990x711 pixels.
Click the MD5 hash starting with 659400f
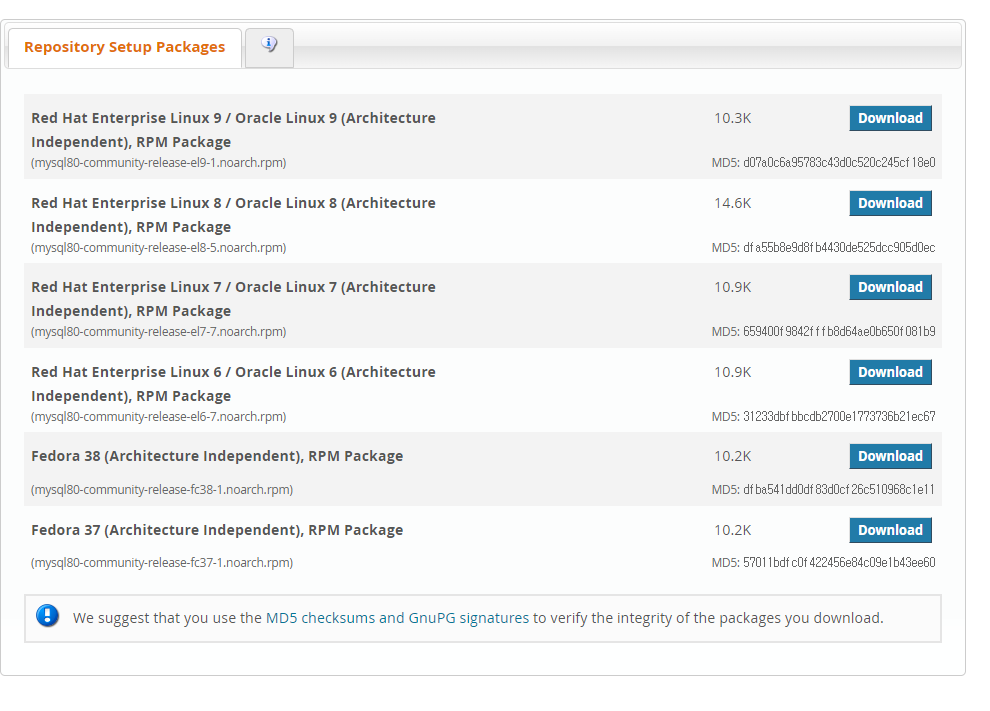pyautogui.click(x=839, y=332)
